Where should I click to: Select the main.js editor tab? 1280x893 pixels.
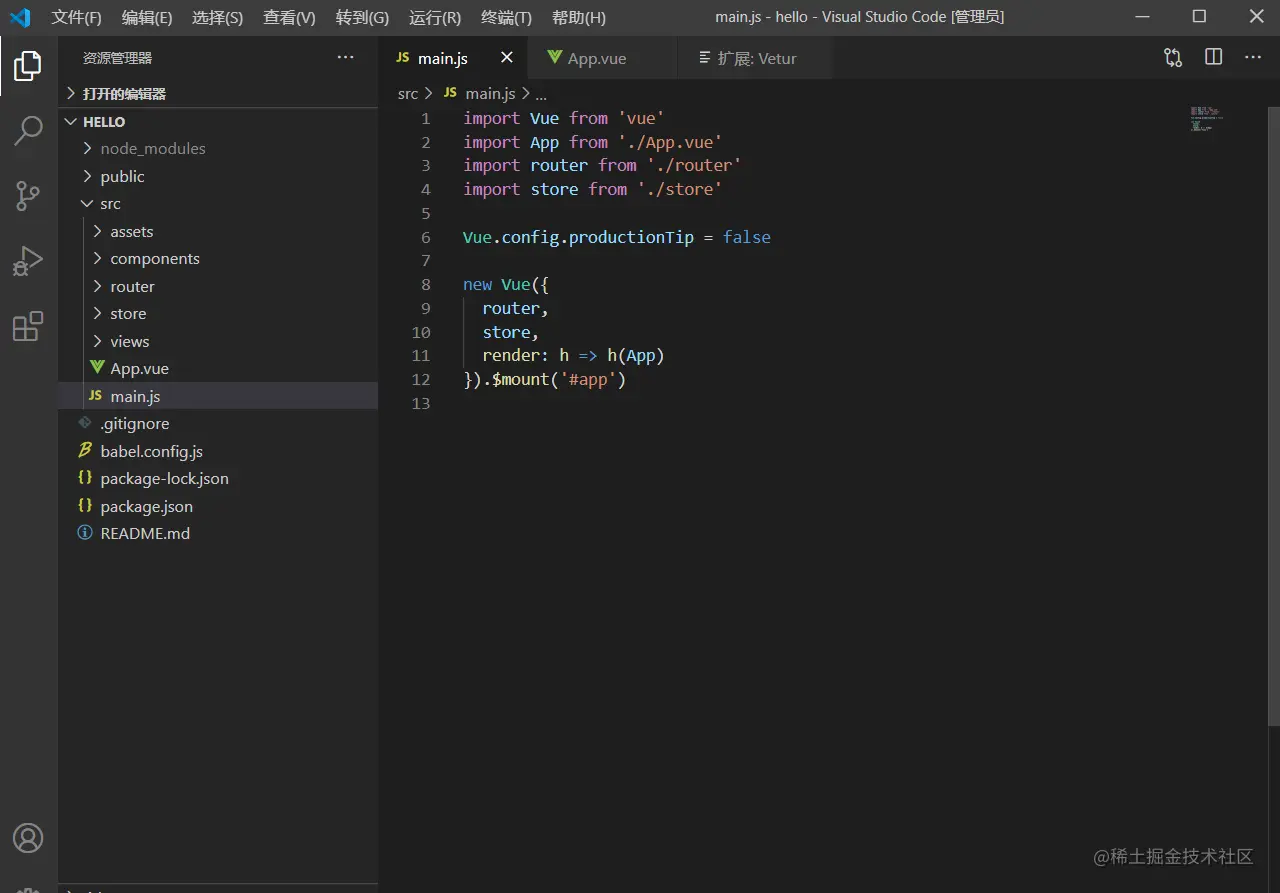click(x=453, y=58)
